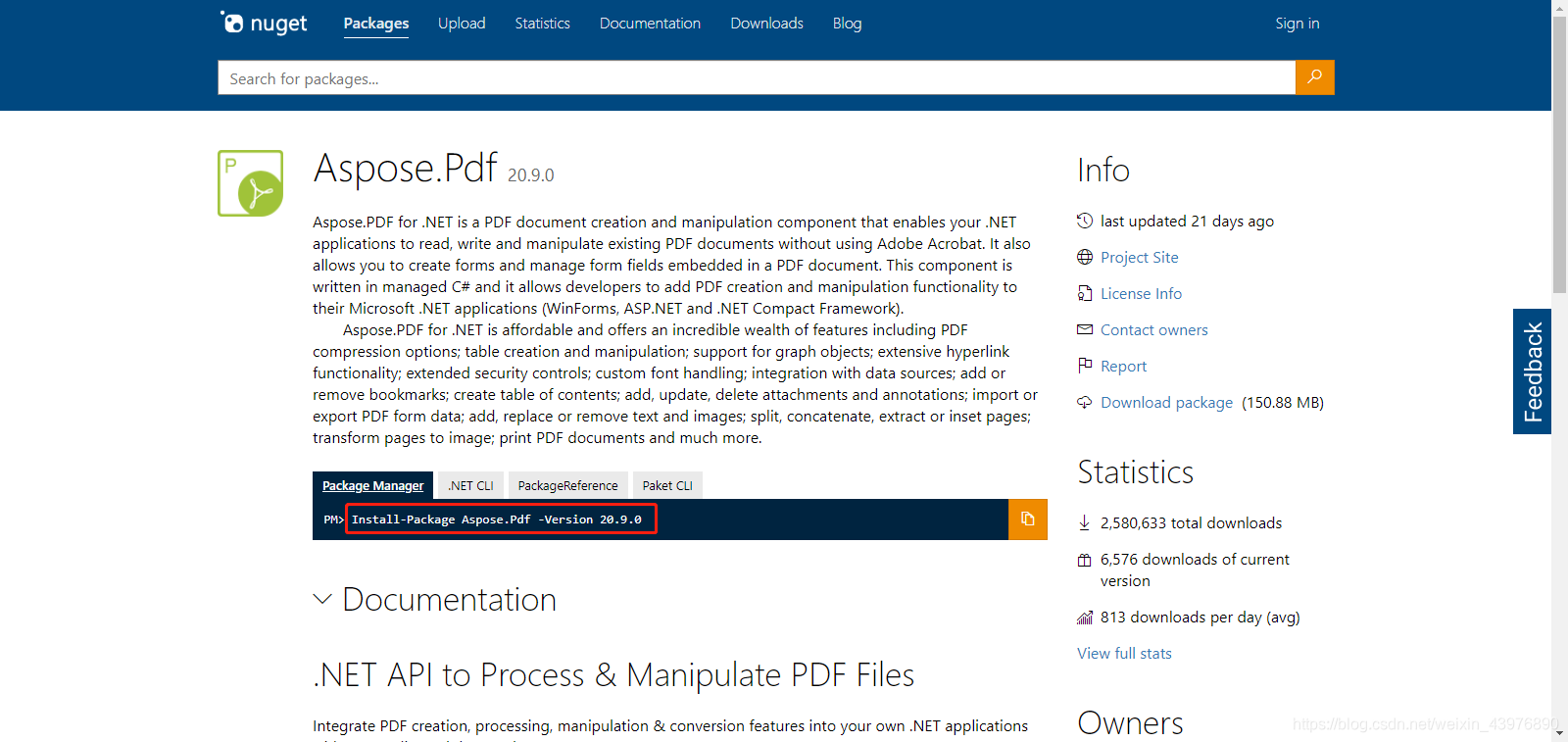
Task: Switch to the .NET CLI tab
Action: pyautogui.click(x=470, y=485)
